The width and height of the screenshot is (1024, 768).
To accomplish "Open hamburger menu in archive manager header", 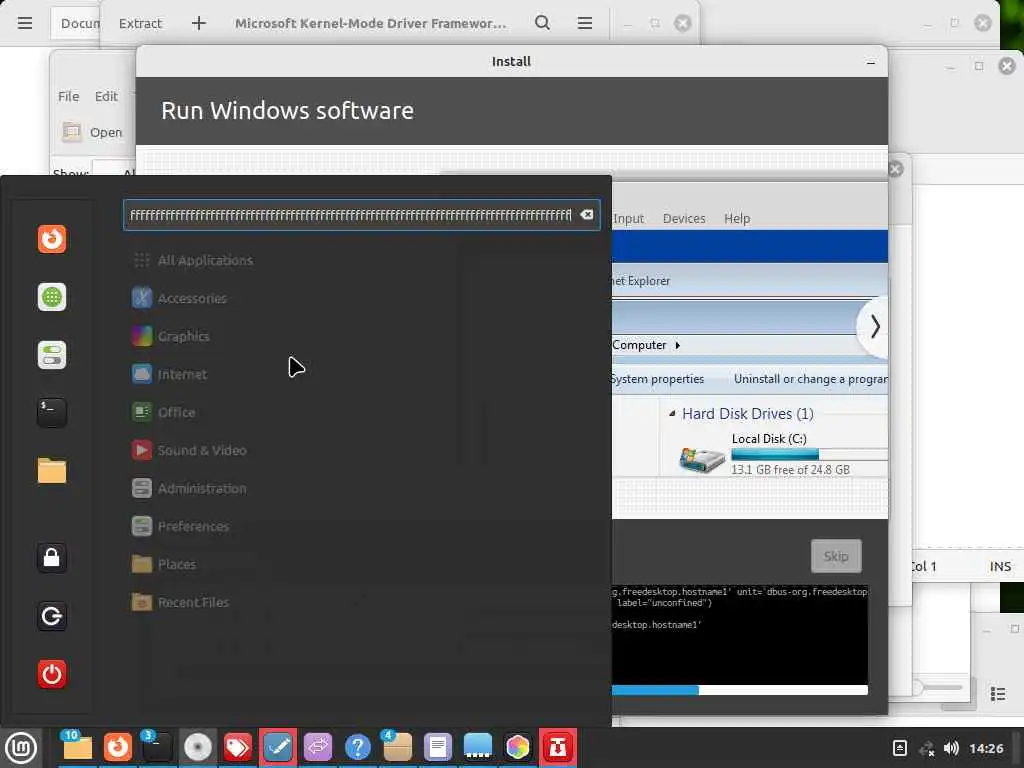I will point(585,24).
